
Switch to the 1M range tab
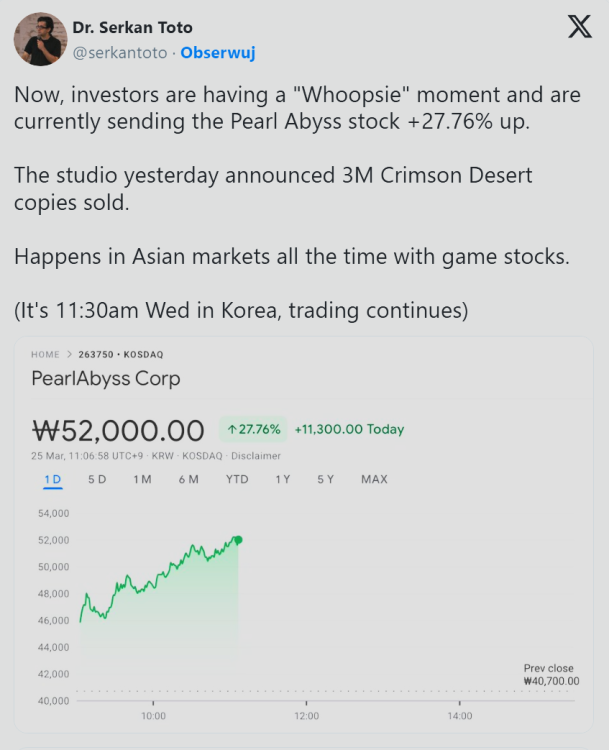click(x=142, y=479)
